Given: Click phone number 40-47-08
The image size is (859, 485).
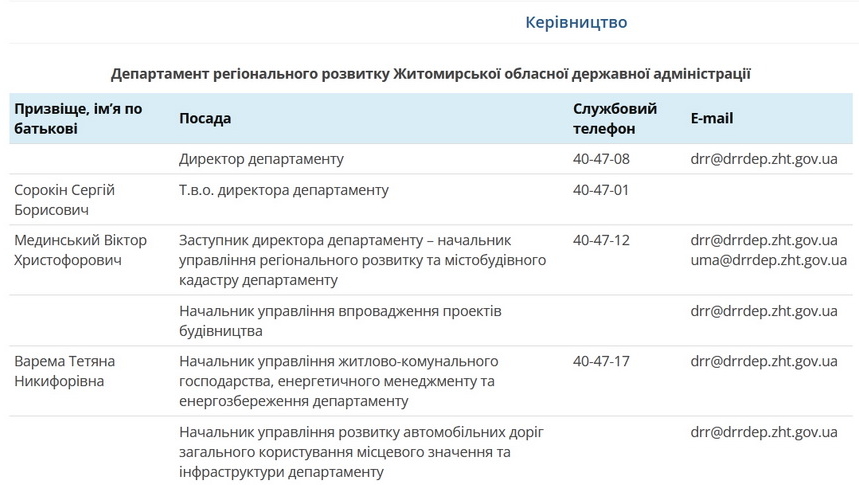Looking at the screenshot, I should 601,159.
